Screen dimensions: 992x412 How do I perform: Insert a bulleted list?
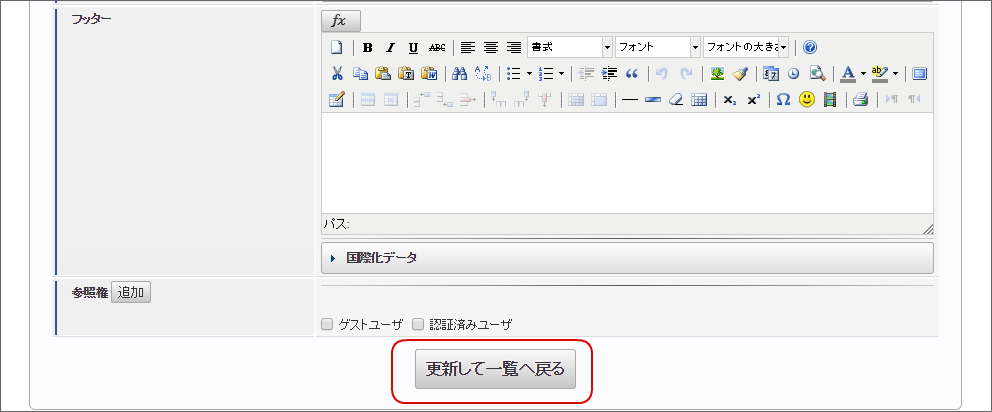tap(514, 73)
